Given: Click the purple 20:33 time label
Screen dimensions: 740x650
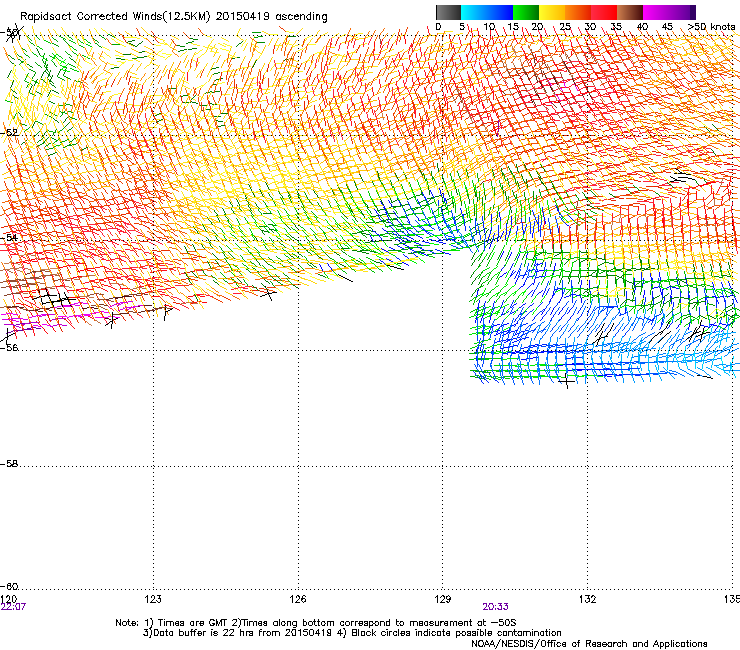Looking at the screenshot, I should 496,607.
